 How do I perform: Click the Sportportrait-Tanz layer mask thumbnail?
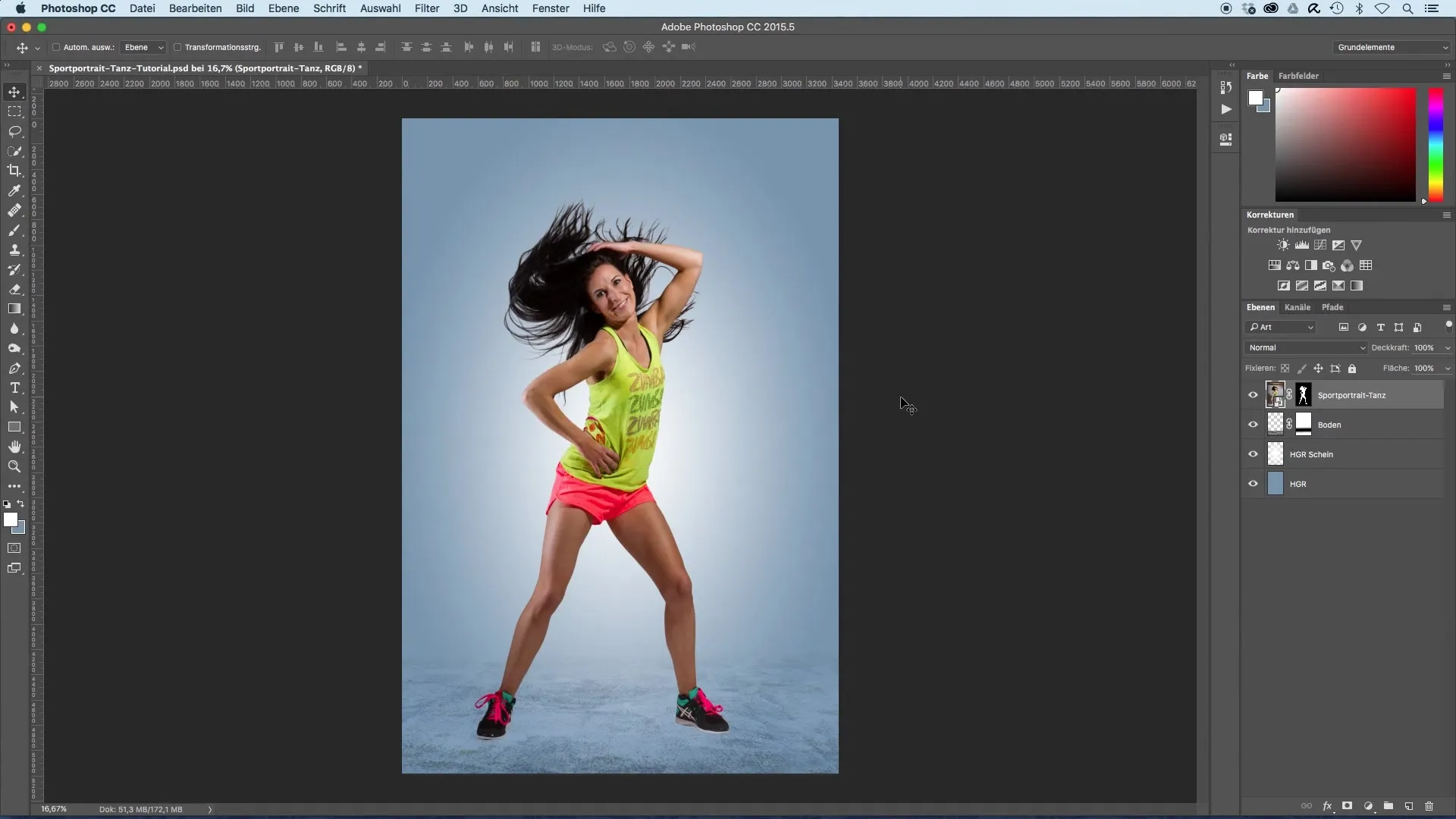click(1304, 395)
